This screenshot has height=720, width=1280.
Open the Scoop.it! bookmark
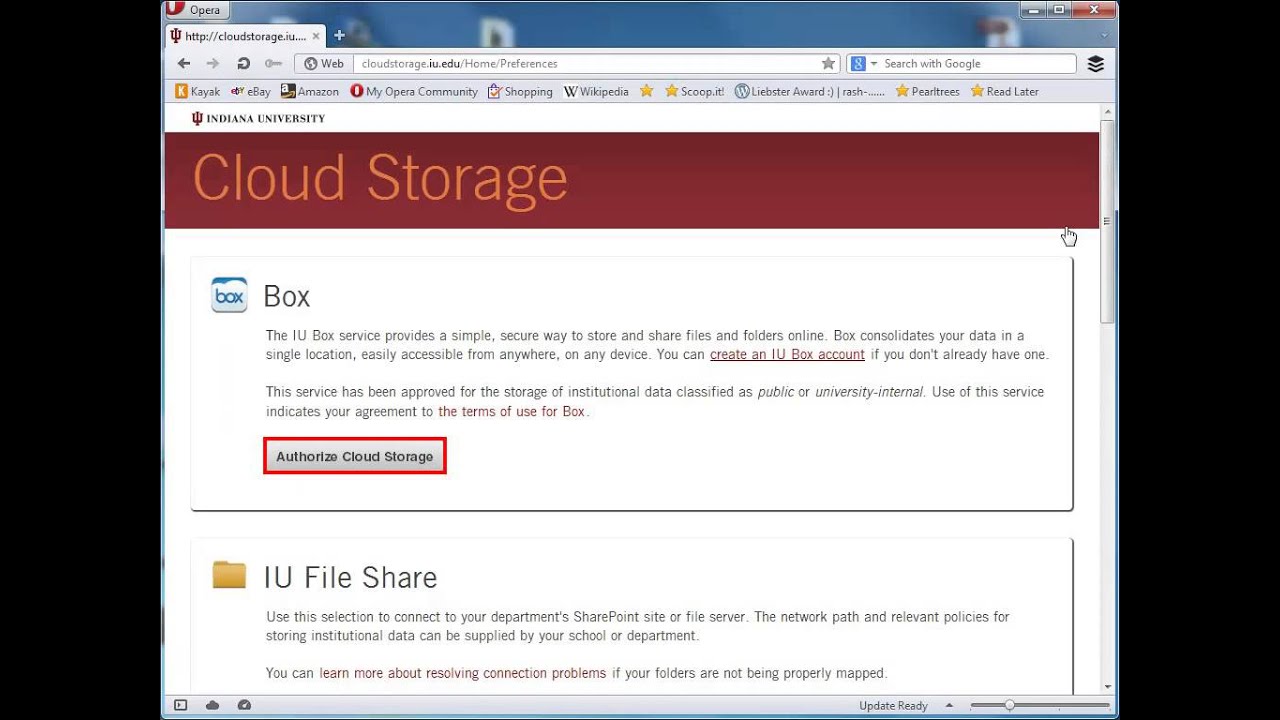point(694,91)
